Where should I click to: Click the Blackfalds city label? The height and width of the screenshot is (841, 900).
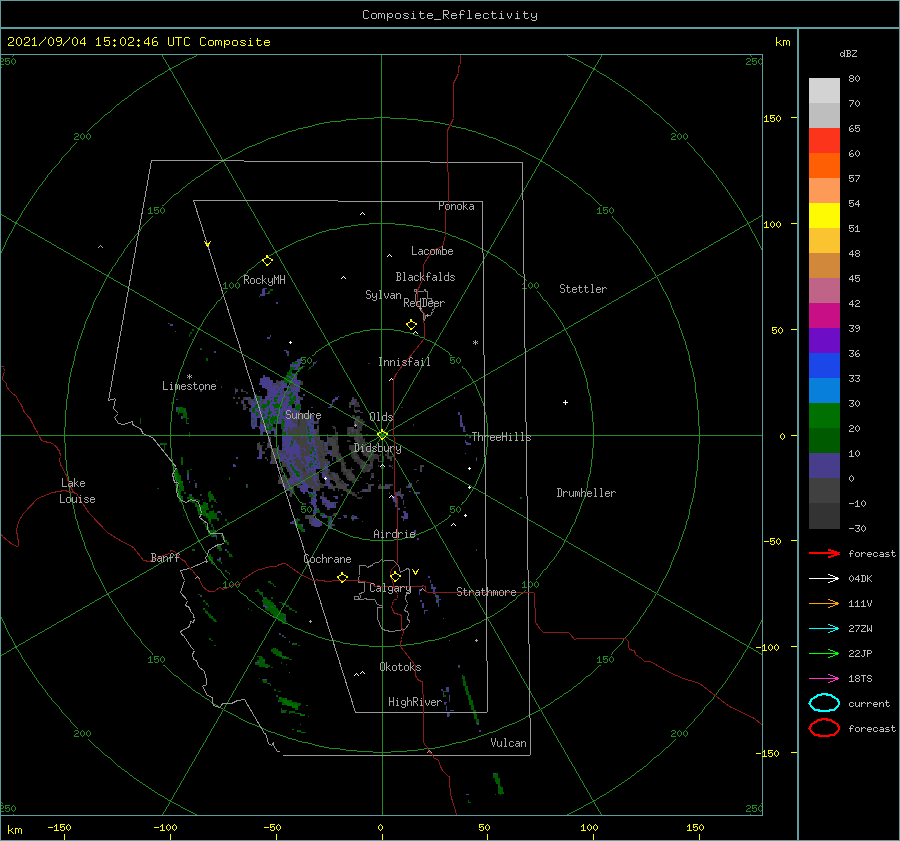(x=425, y=277)
